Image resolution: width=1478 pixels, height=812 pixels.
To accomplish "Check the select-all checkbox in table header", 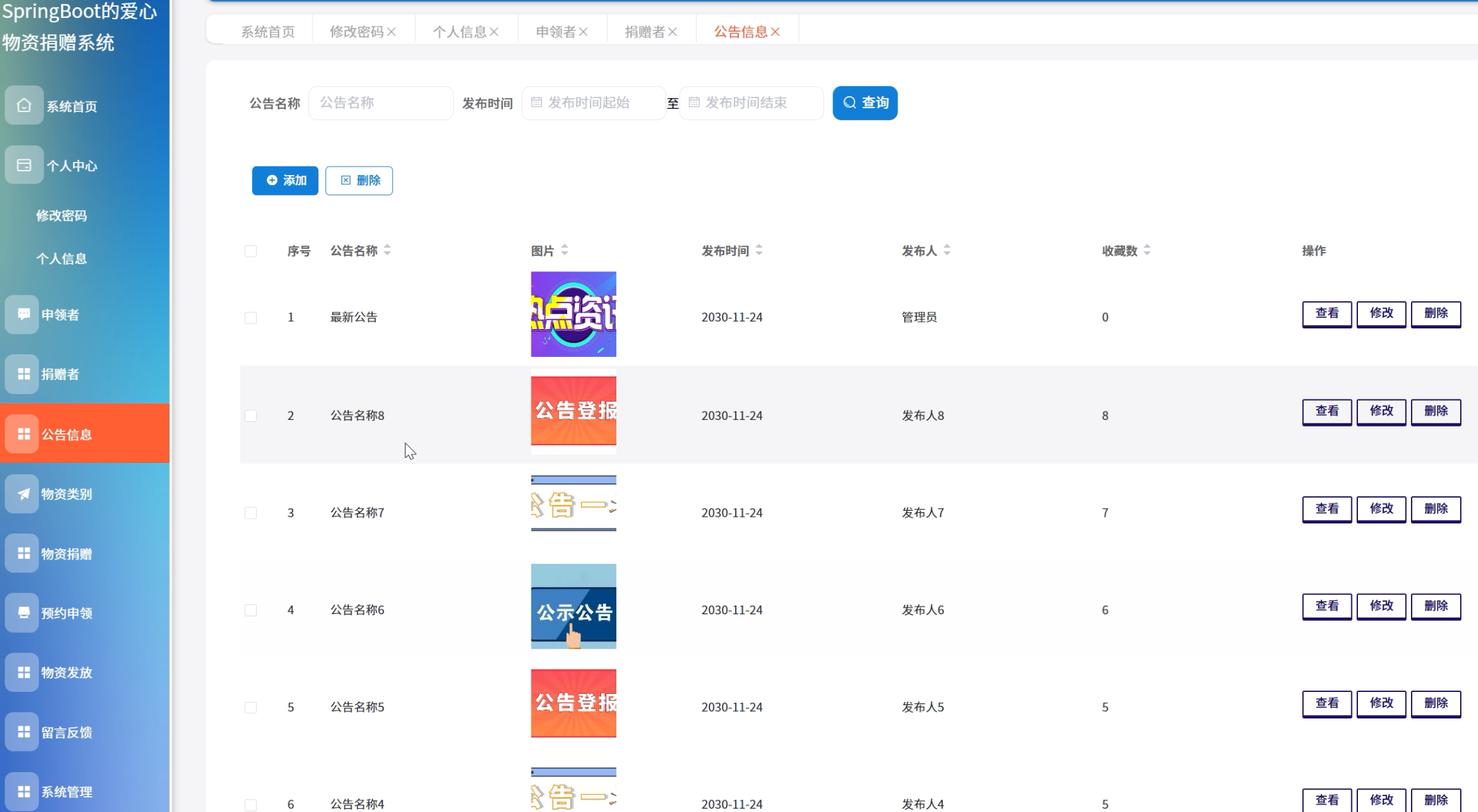I will pos(251,251).
